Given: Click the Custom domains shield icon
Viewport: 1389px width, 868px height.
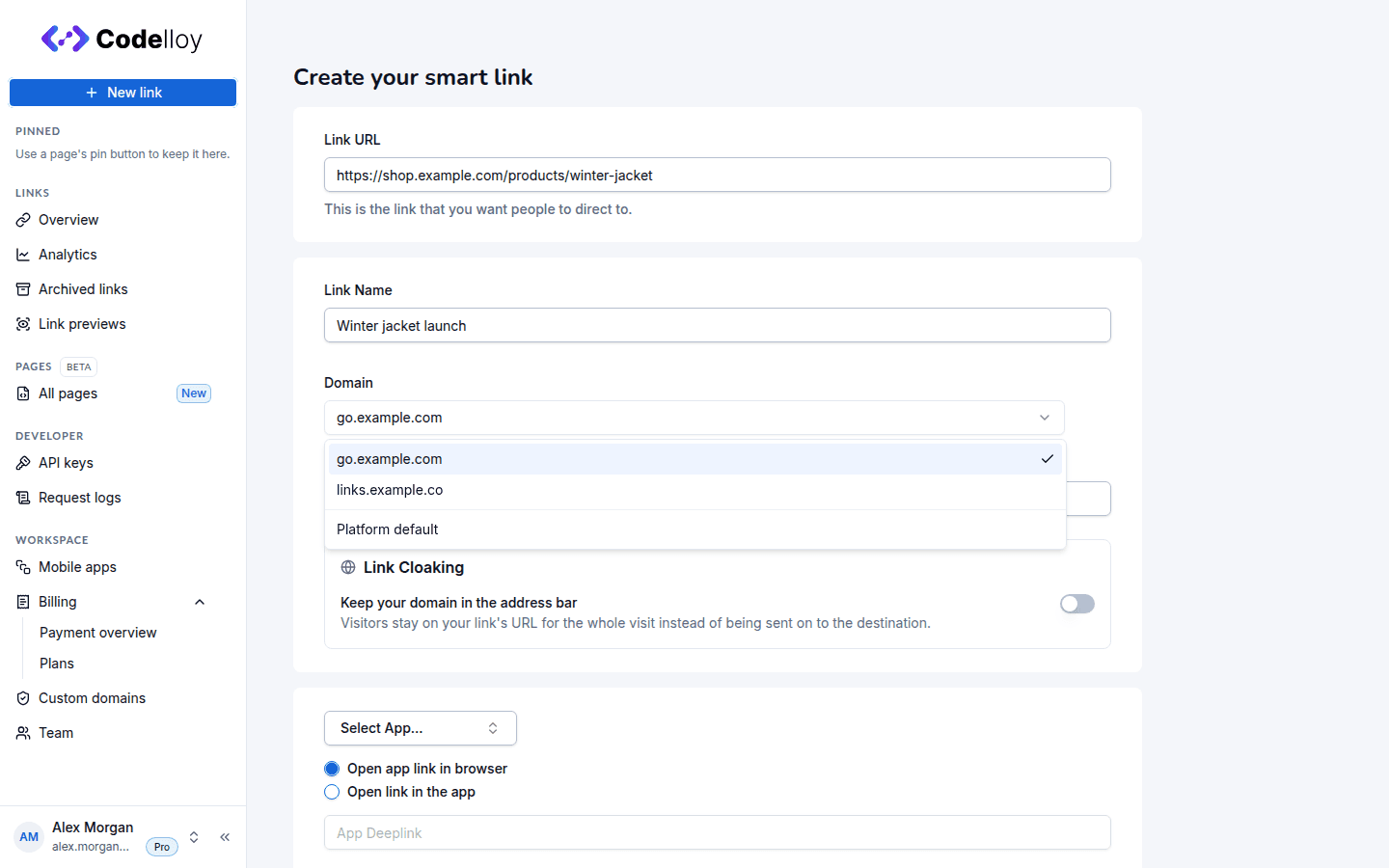Looking at the screenshot, I should 23,698.
